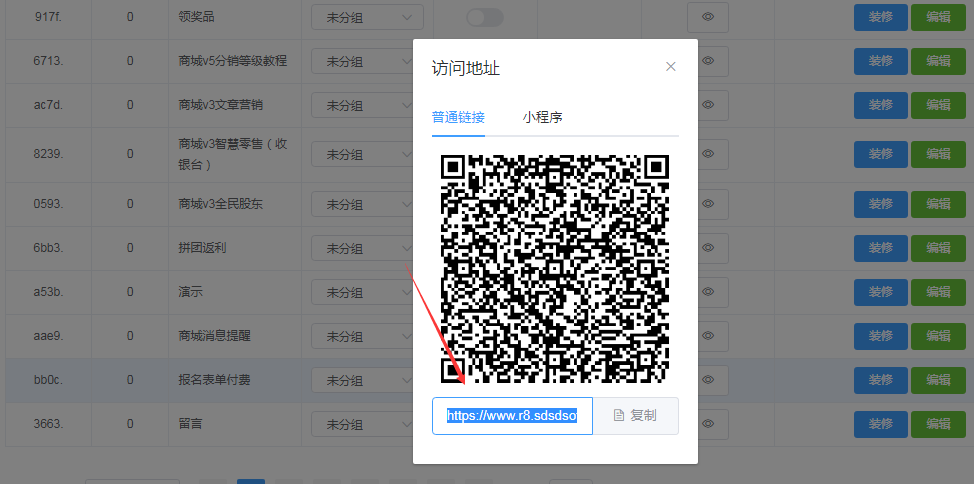Click 装修 for 商城消息提醒 row
The width and height of the screenshot is (974, 484).
coord(880,336)
